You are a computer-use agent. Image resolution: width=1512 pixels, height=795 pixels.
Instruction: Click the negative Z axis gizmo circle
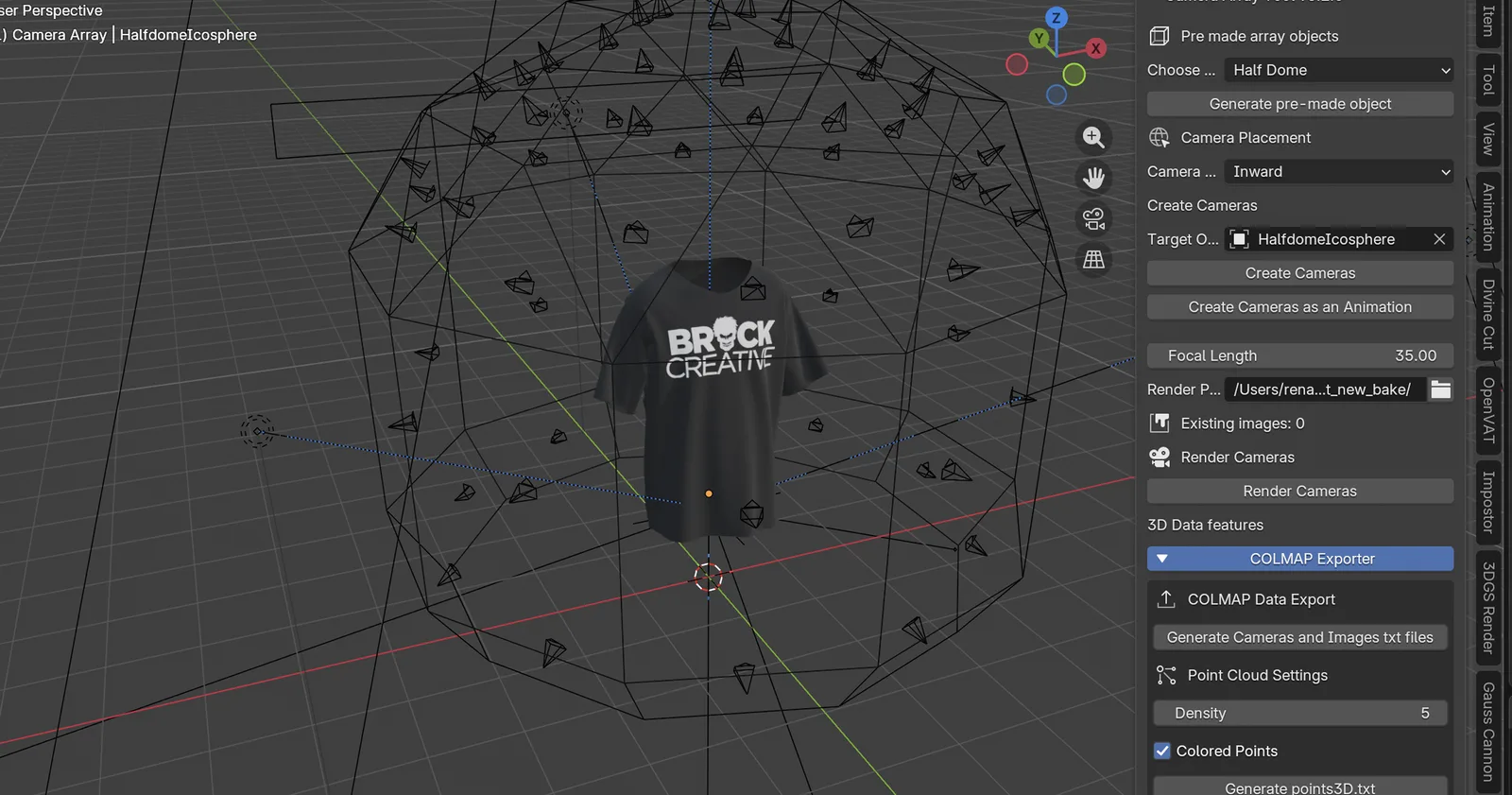coord(1057,95)
